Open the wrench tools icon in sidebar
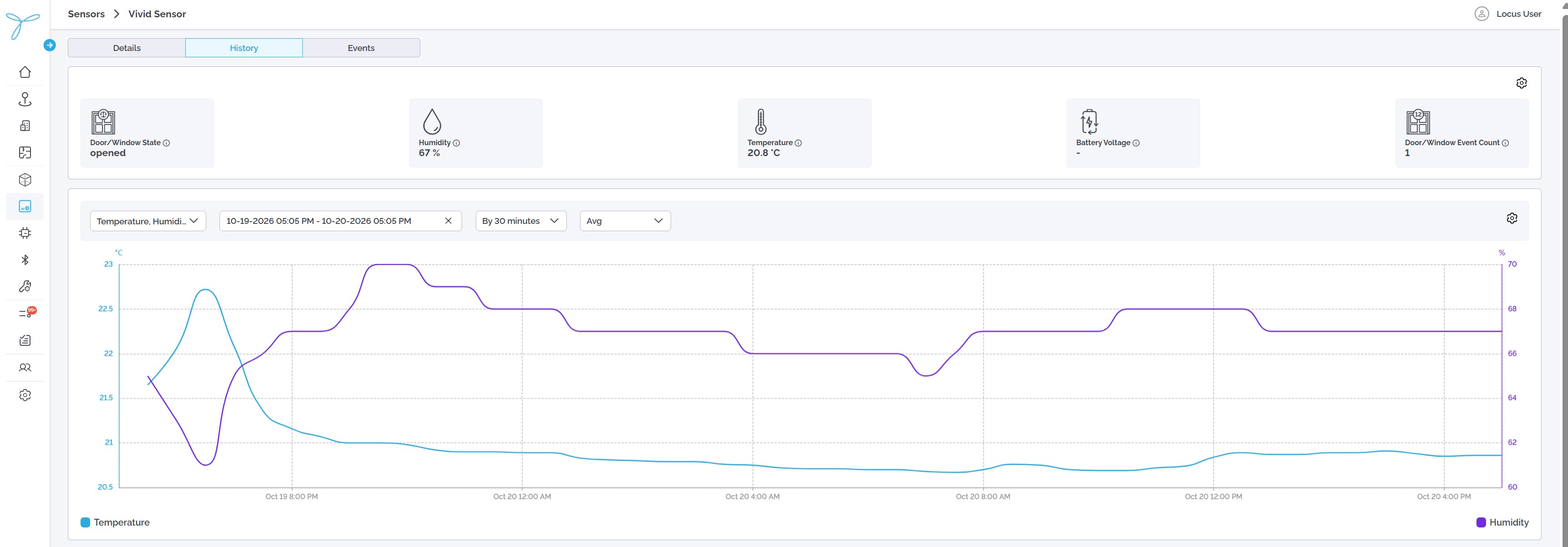 (x=25, y=287)
